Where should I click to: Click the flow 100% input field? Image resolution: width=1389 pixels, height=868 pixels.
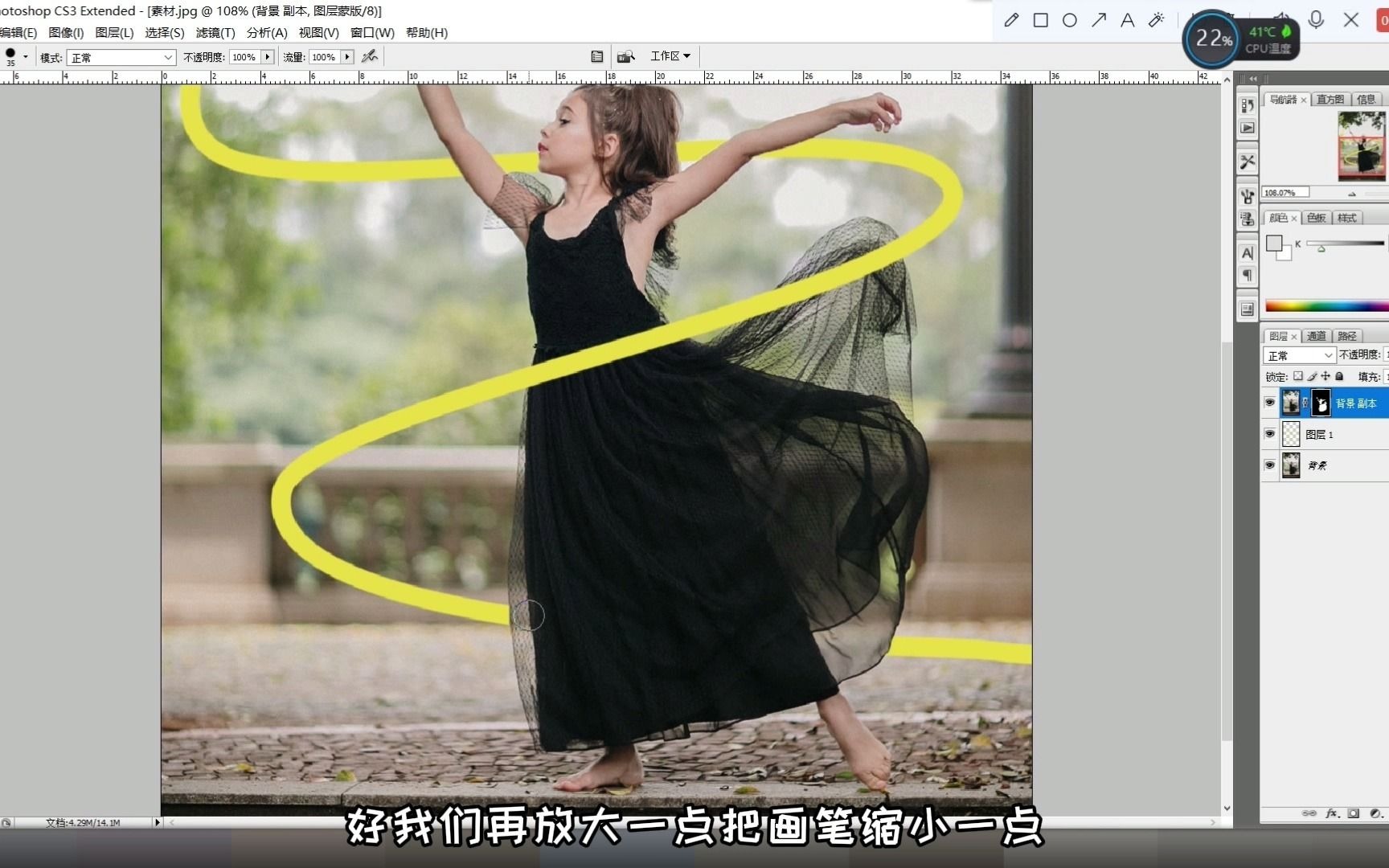point(324,57)
